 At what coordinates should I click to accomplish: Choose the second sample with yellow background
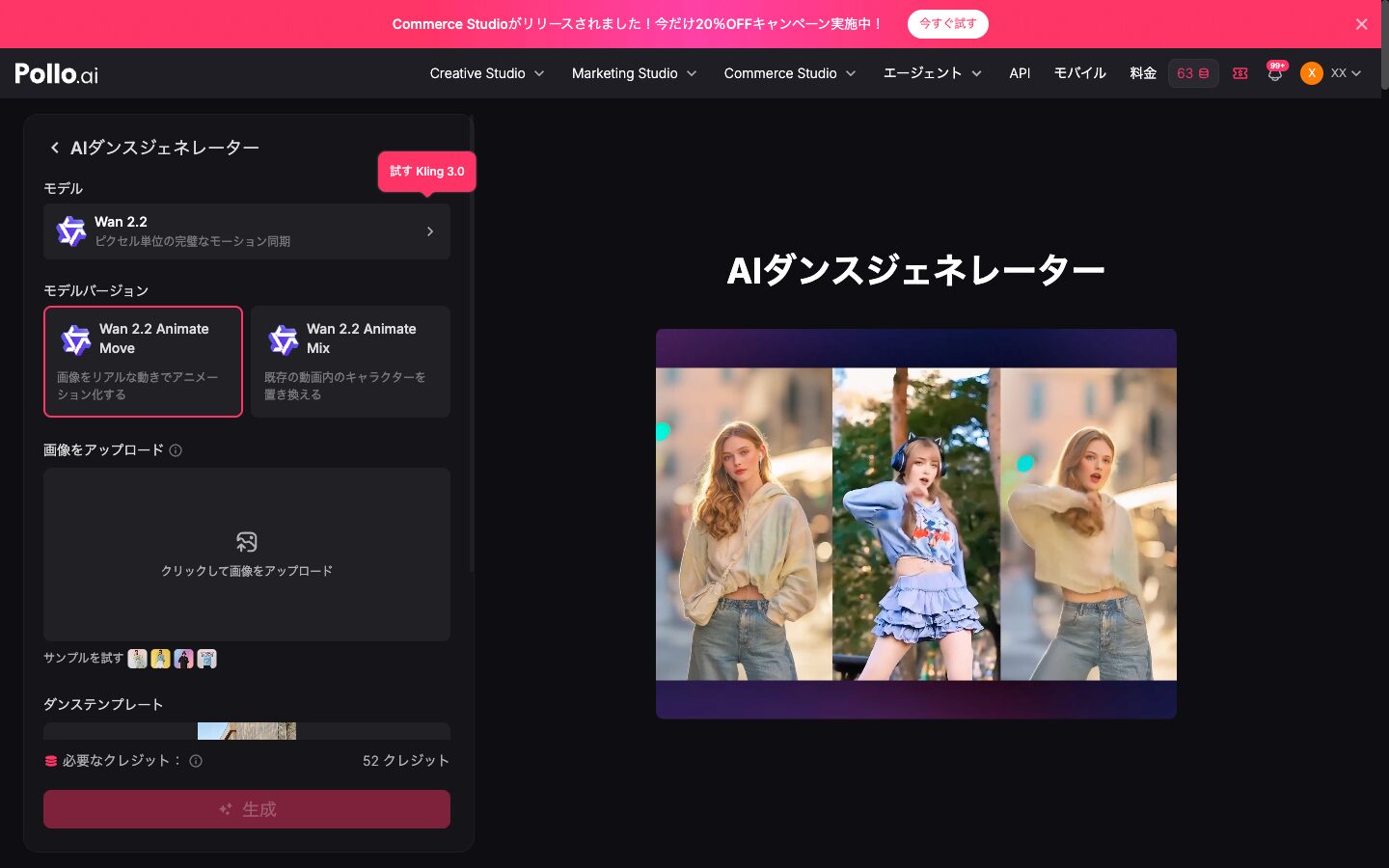pos(160,659)
